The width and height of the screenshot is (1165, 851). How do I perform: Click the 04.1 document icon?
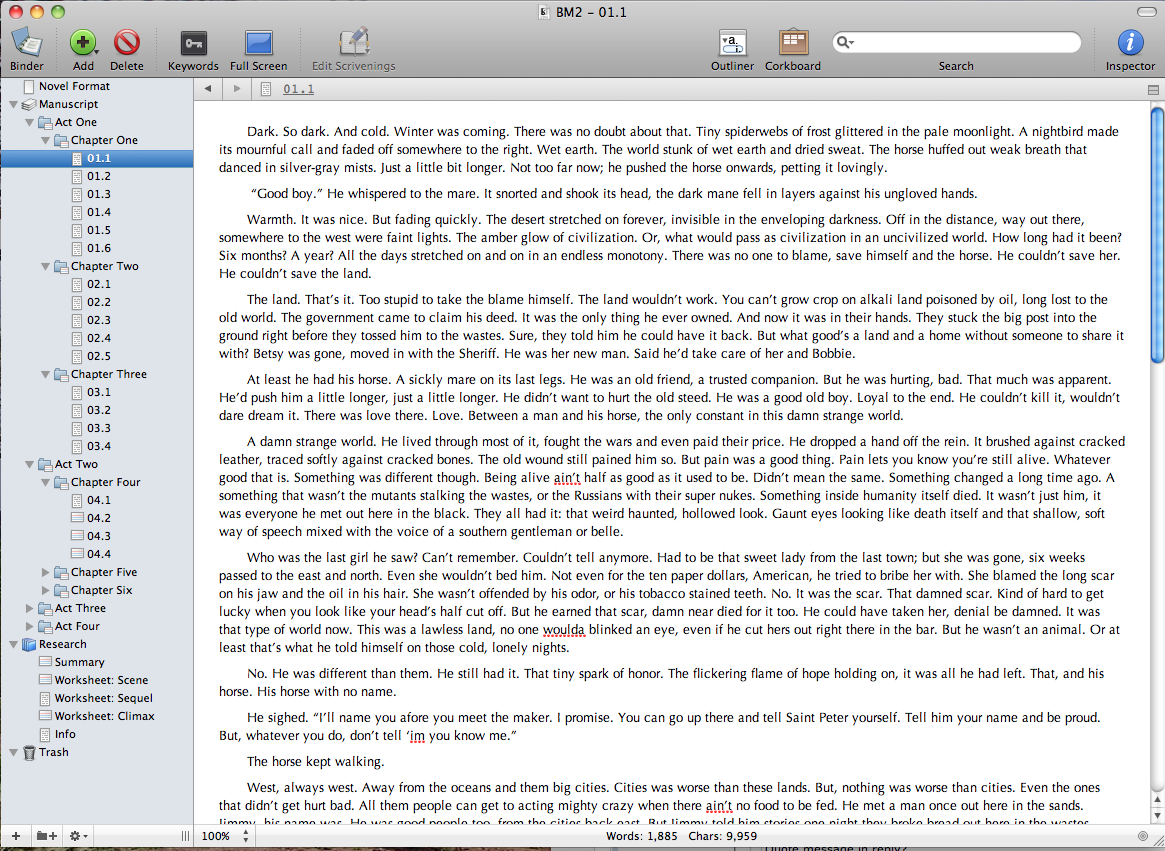tap(77, 500)
